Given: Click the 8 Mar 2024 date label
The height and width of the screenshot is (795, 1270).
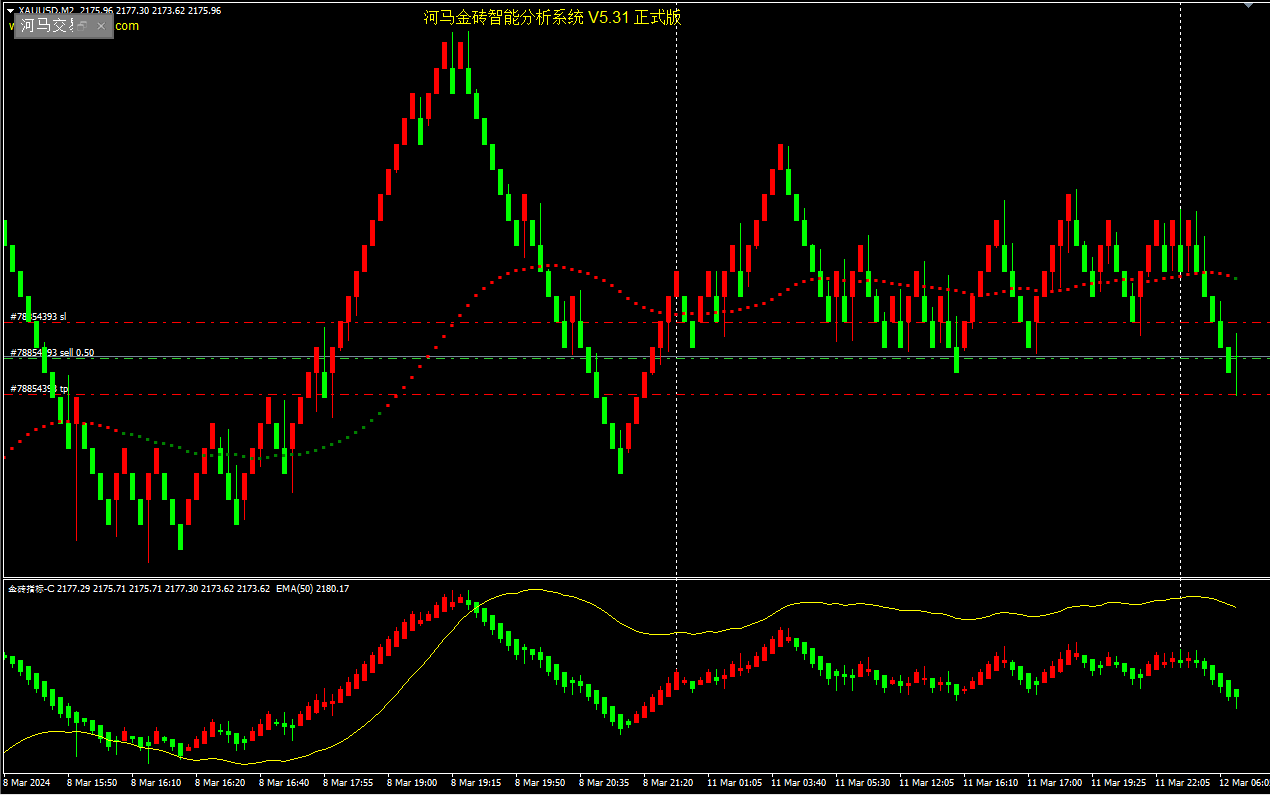Looking at the screenshot, I should pyautogui.click(x=27, y=783).
